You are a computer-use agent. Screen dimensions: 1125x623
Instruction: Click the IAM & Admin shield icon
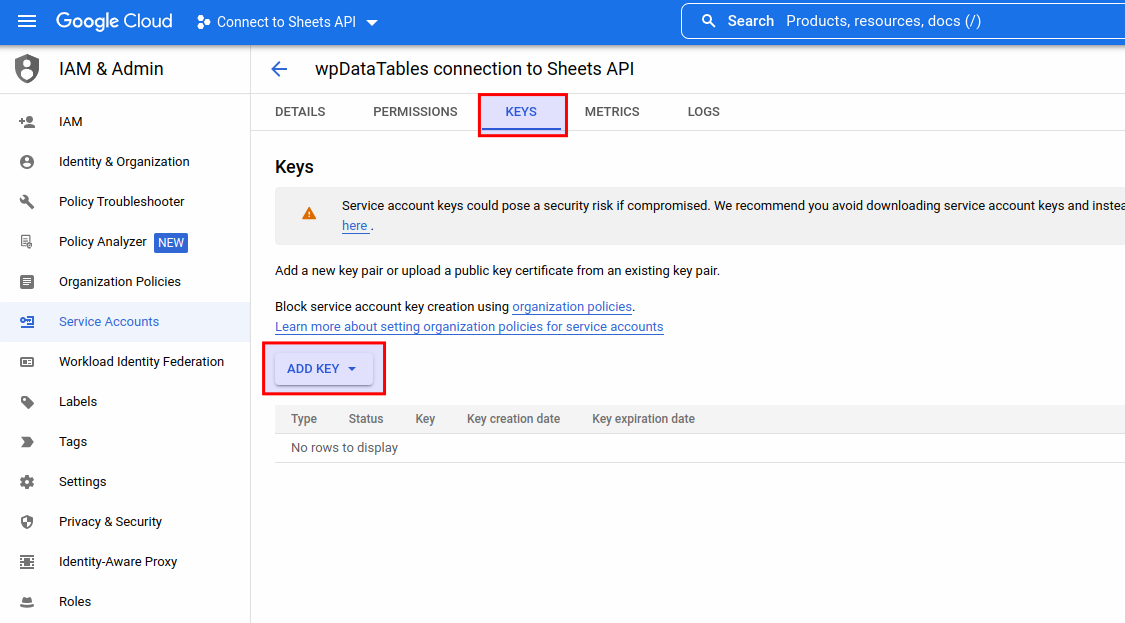pos(27,69)
